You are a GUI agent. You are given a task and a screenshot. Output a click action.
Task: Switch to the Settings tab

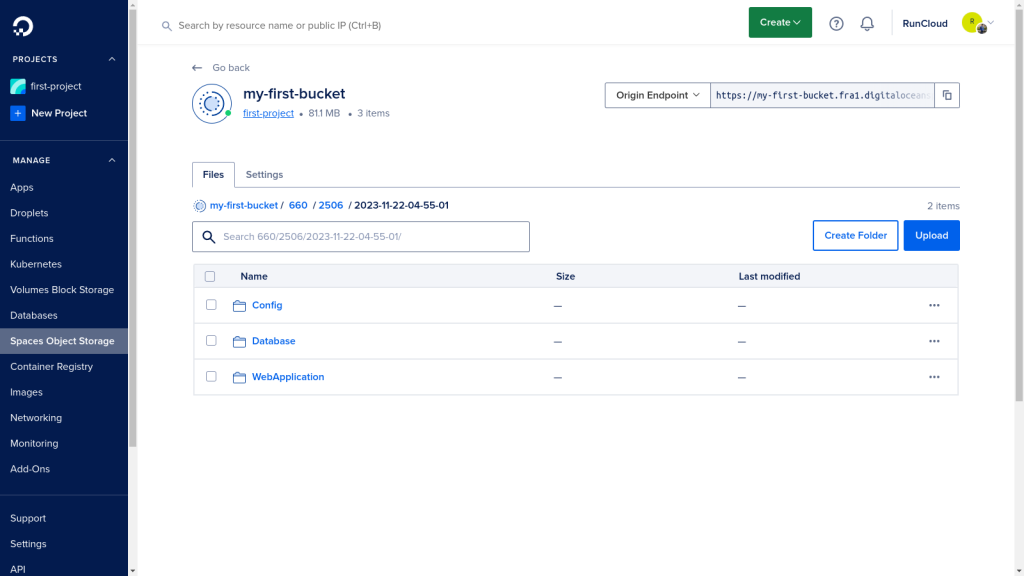click(264, 174)
